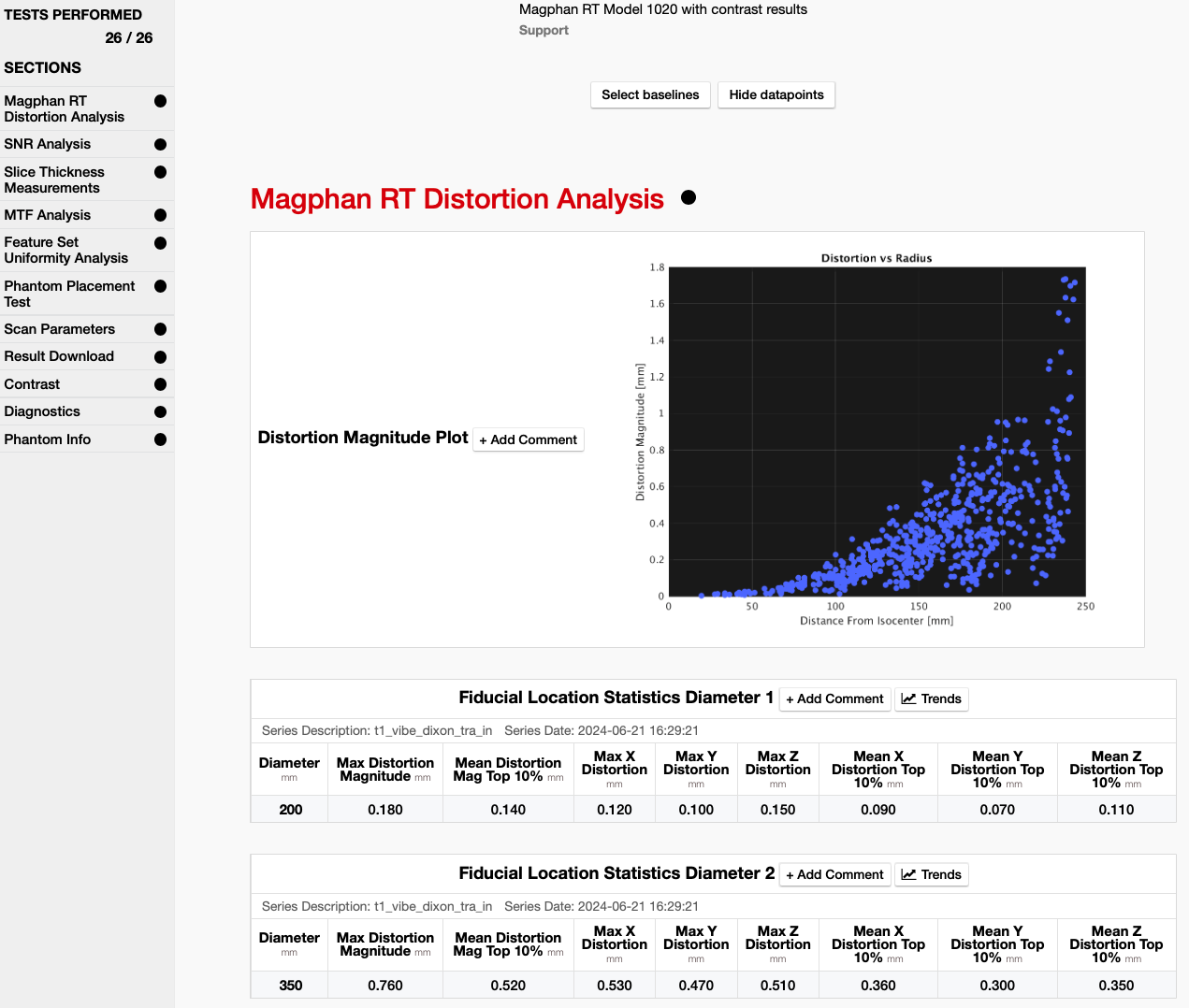Add comment to Distortion Magnitude Plot
Screen dimensions: 1189x1008
(528, 440)
